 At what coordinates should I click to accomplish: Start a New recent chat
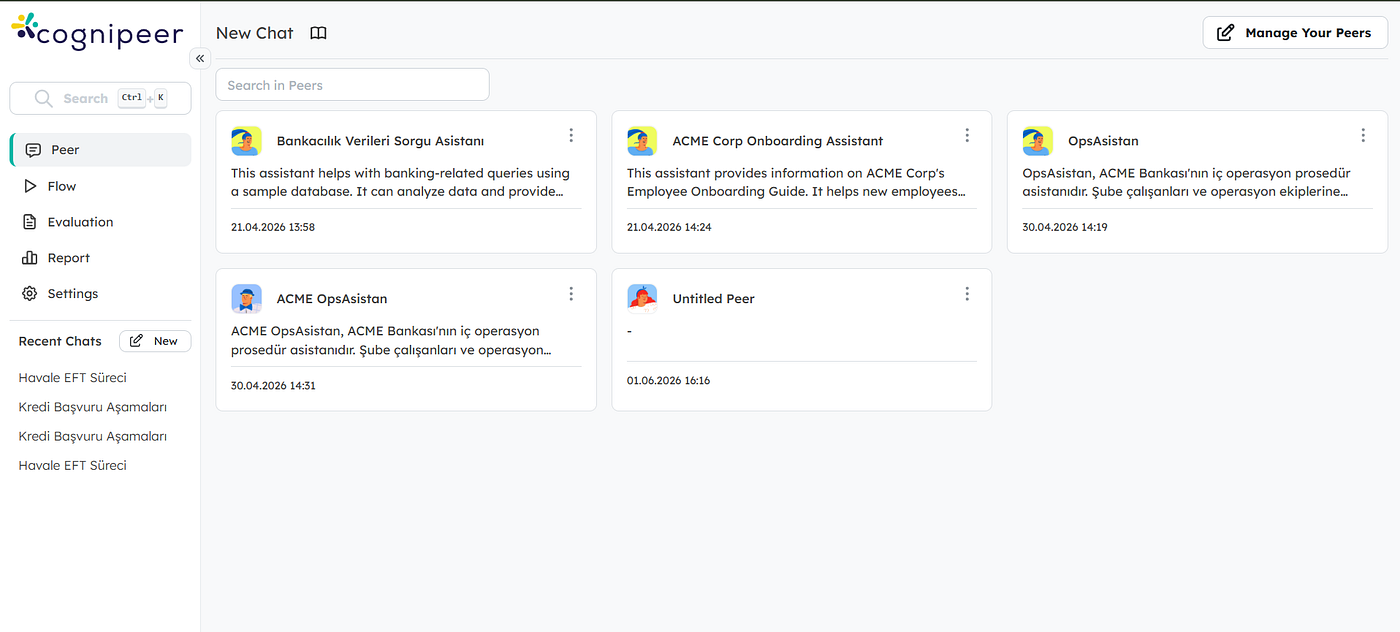tap(155, 341)
